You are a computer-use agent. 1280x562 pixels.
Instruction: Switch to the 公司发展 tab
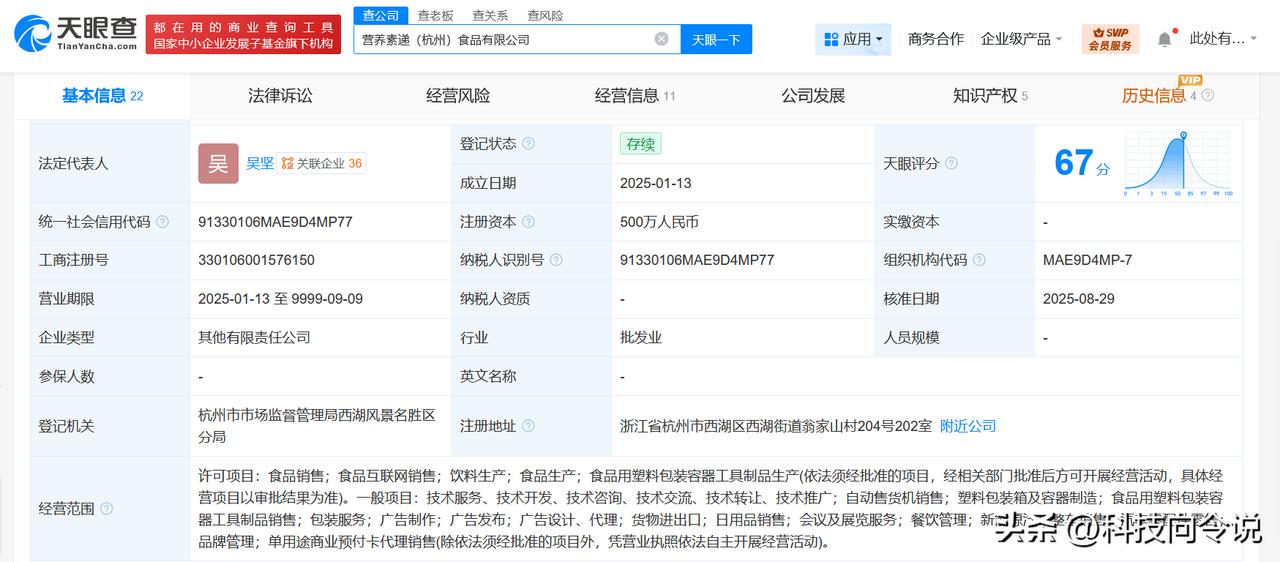(x=813, y=96)
